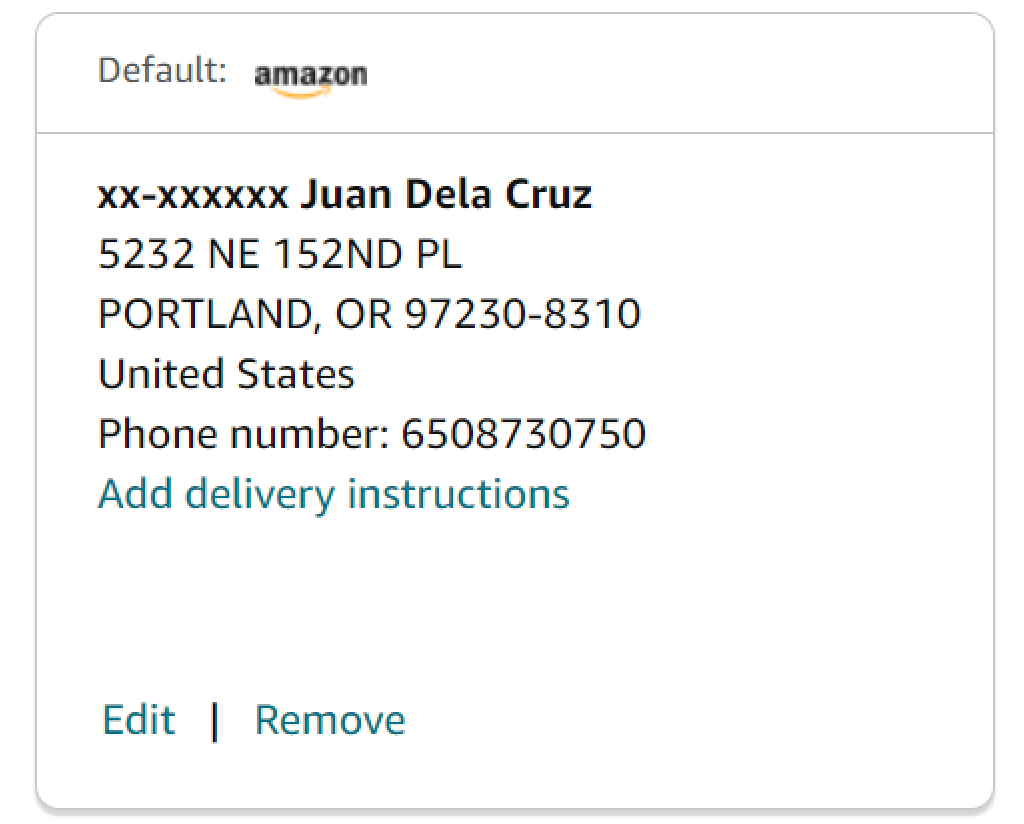Click the "Phone number:" label
1024x824 pixels.
pyautogui.click(x=243, y=434)
